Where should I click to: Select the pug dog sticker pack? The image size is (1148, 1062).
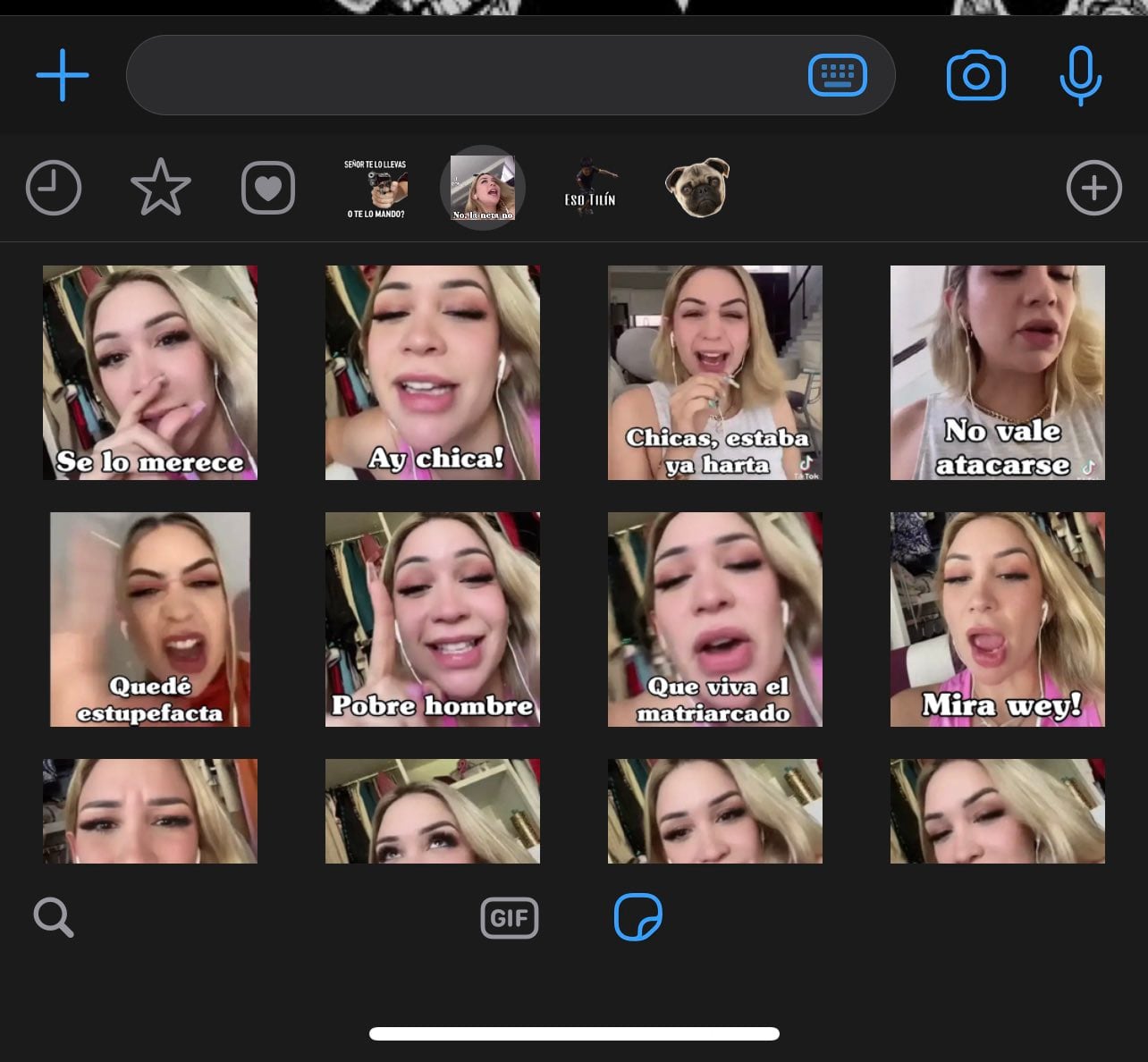(x=697, y=188)
